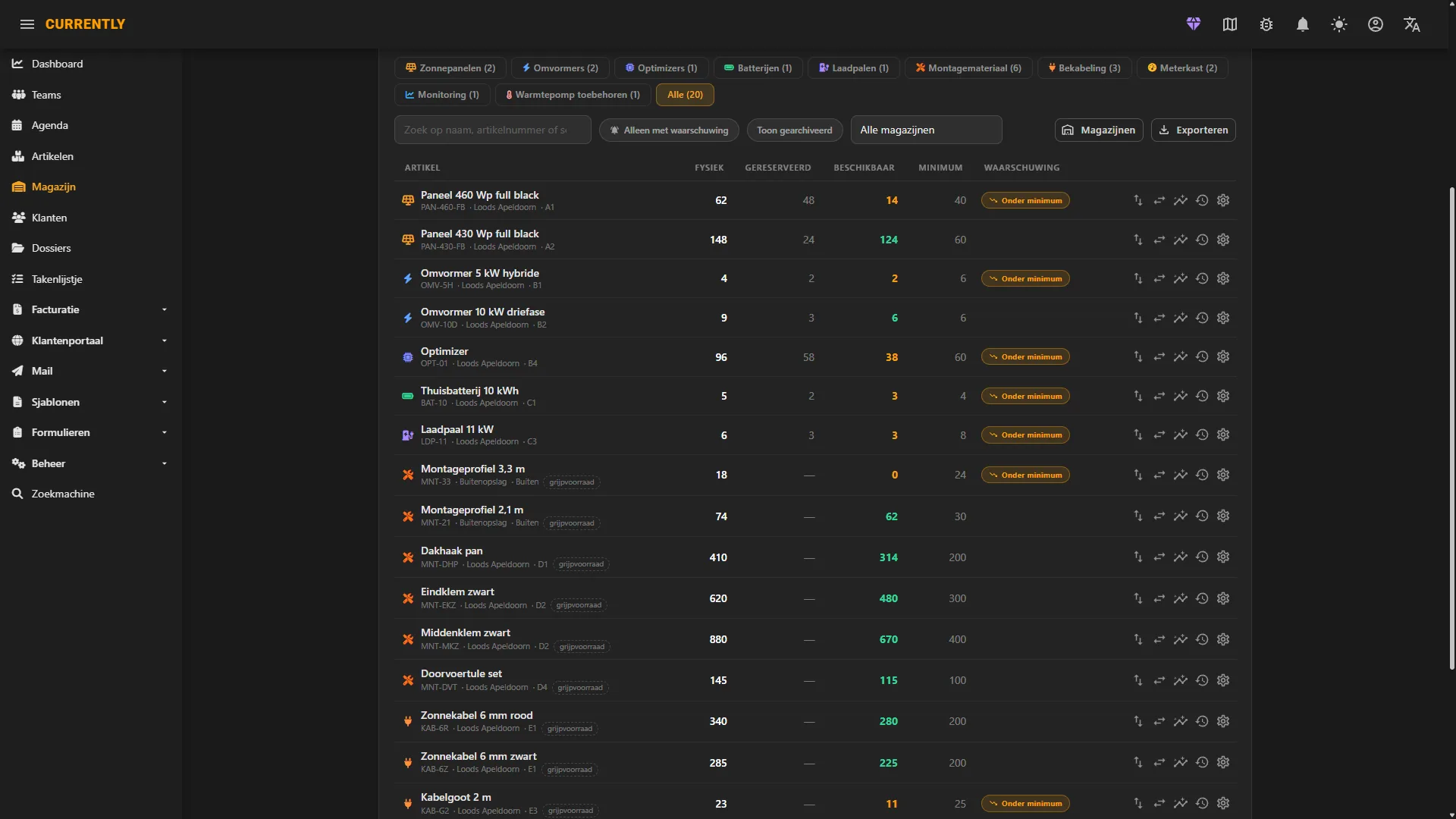Open settings gear for Paneel 460 Wp row
This screenshot has height=819, width=1456.
click(1223, 200)
